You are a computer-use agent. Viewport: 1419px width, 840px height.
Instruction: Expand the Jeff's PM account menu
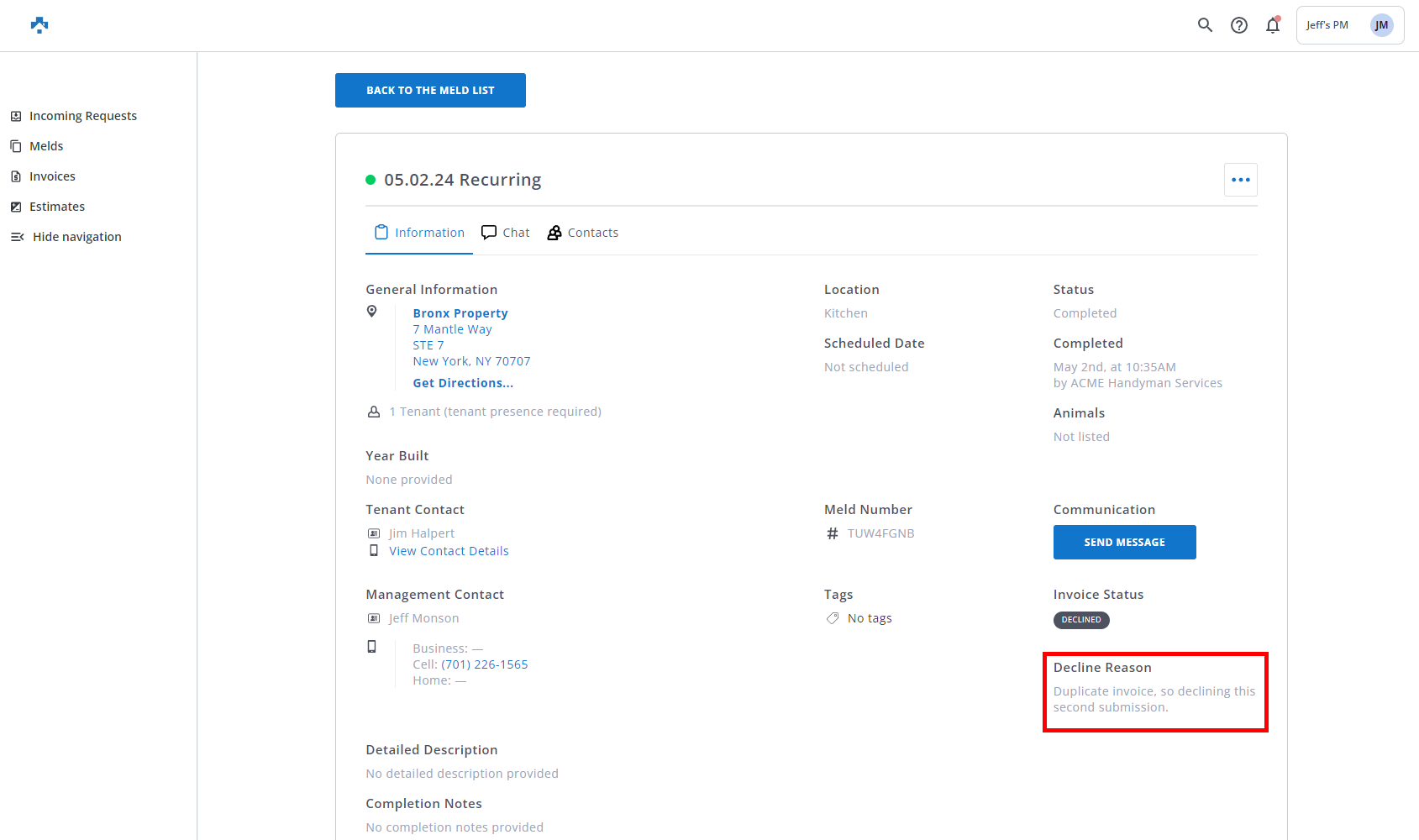pos(1327,25)
